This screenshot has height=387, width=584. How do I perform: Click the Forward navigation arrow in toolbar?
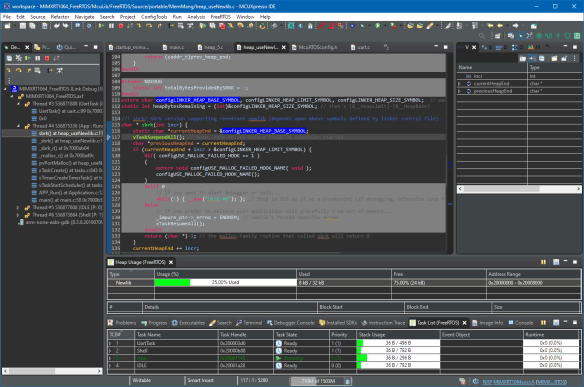[515, 26]
